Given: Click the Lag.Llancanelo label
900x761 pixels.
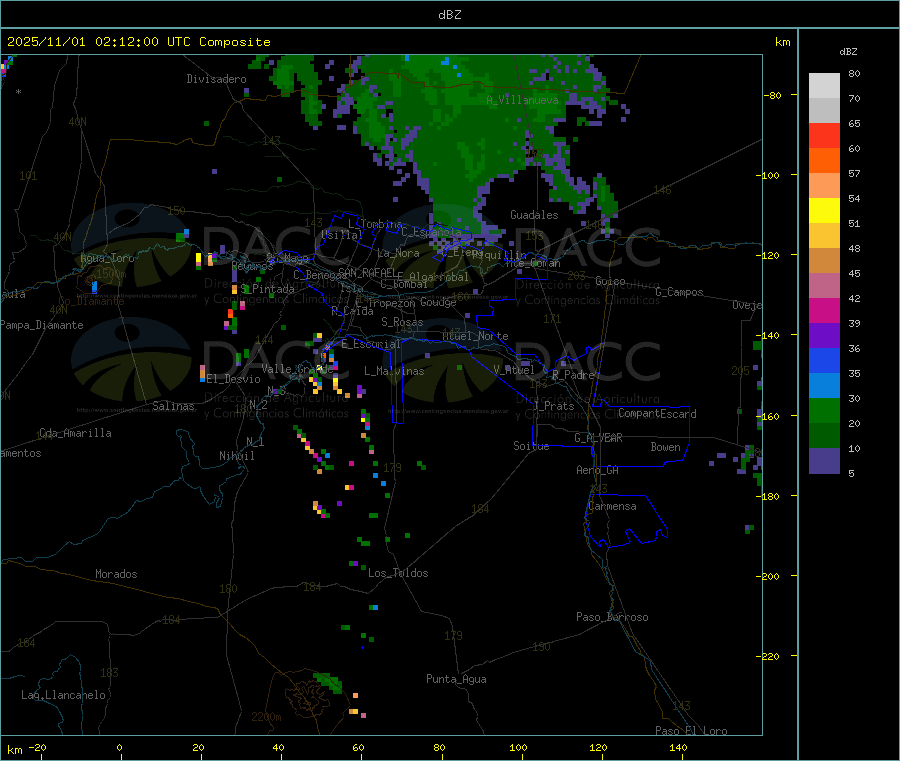Looking at the screenshot, I should [63, 695].
